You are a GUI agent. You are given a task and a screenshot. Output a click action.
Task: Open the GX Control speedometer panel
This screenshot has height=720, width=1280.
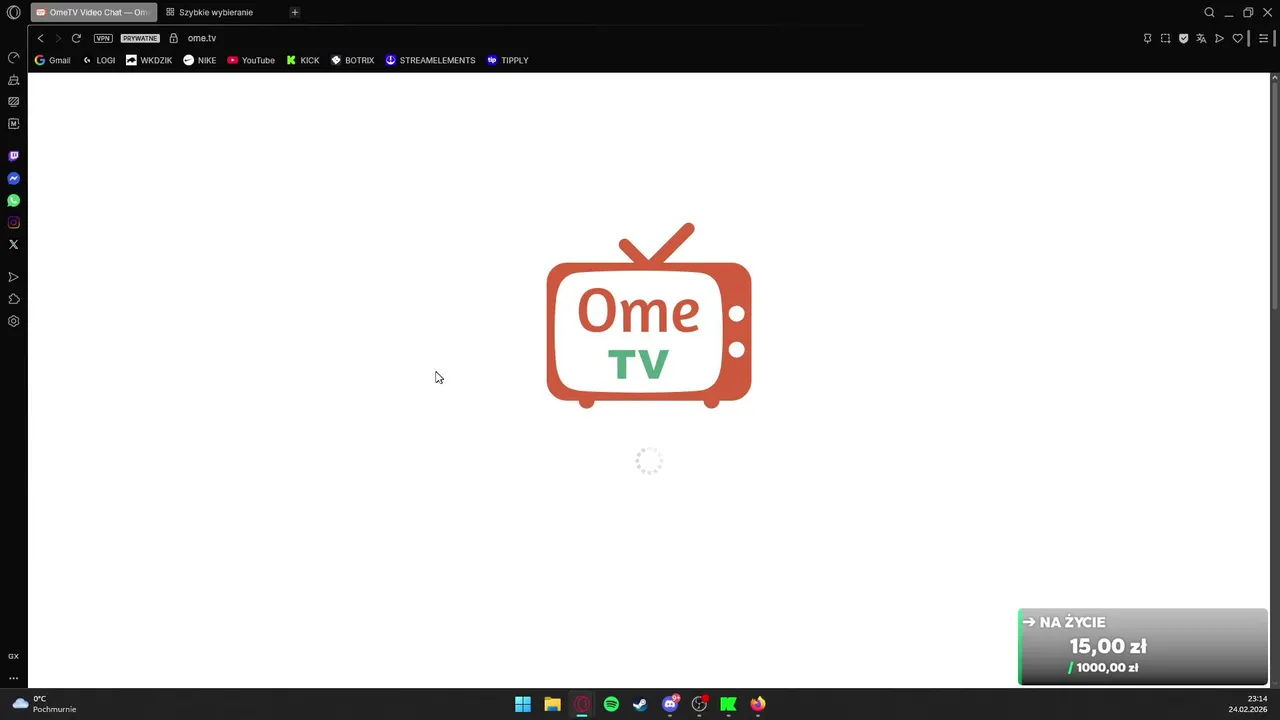(14, 57)
